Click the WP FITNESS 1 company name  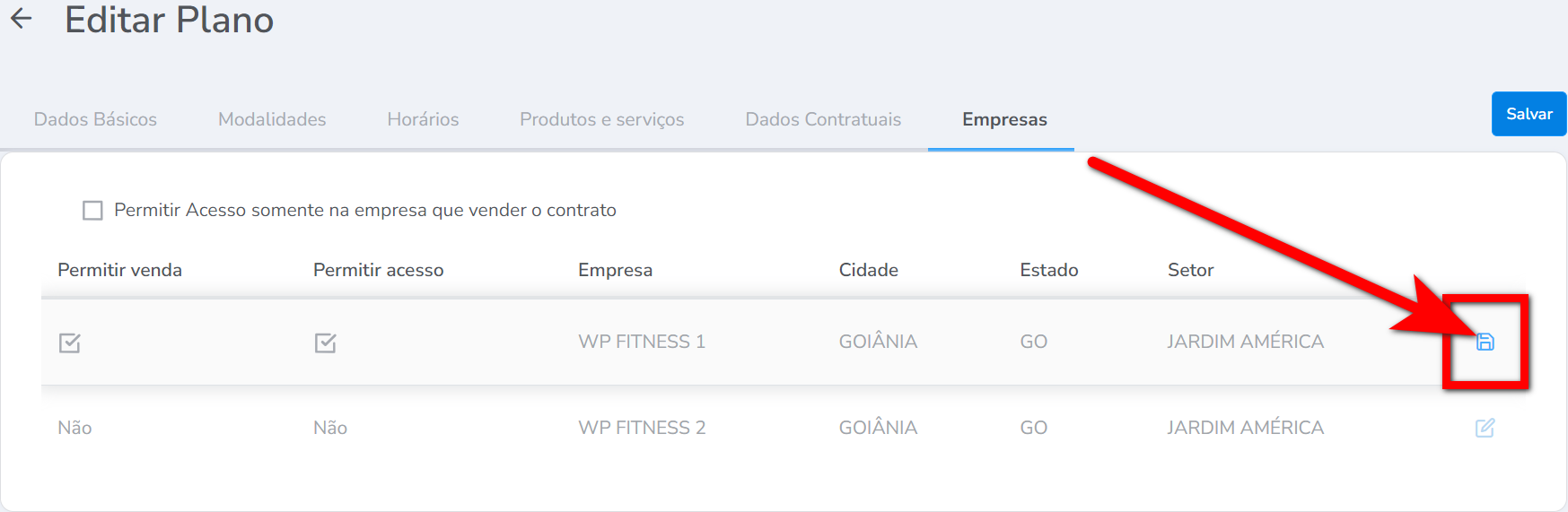642,342
